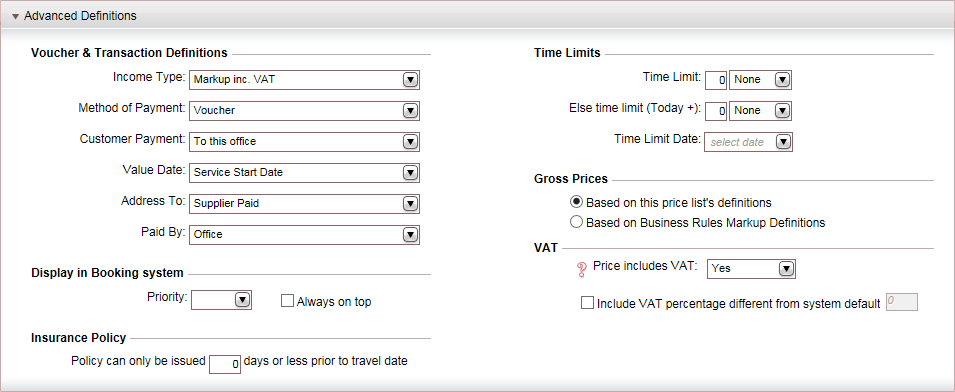Click the red question mark help icon
The image size is (955, 392).
click(x=580, y=270)
